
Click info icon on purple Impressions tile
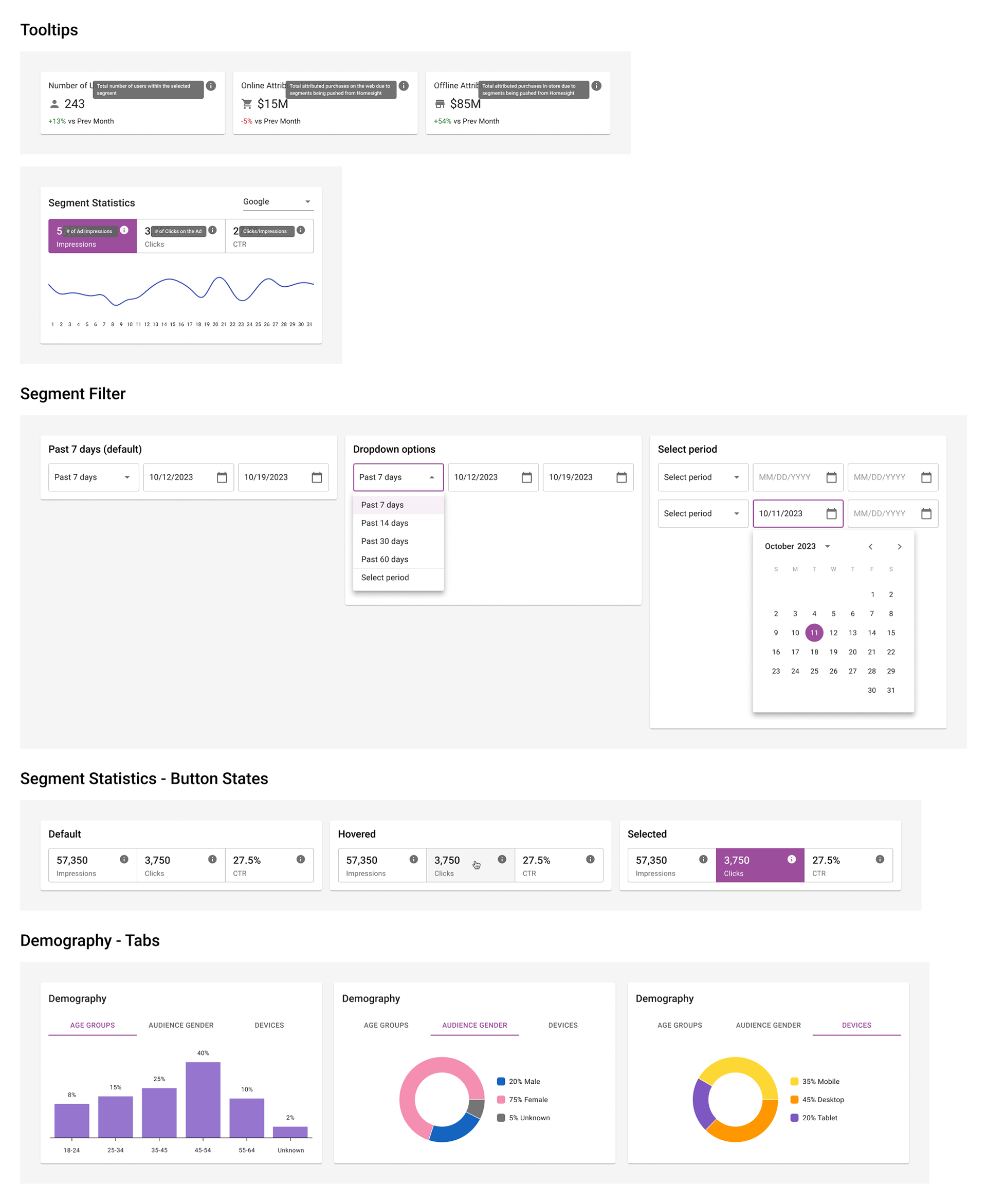[x=124, y=230]
